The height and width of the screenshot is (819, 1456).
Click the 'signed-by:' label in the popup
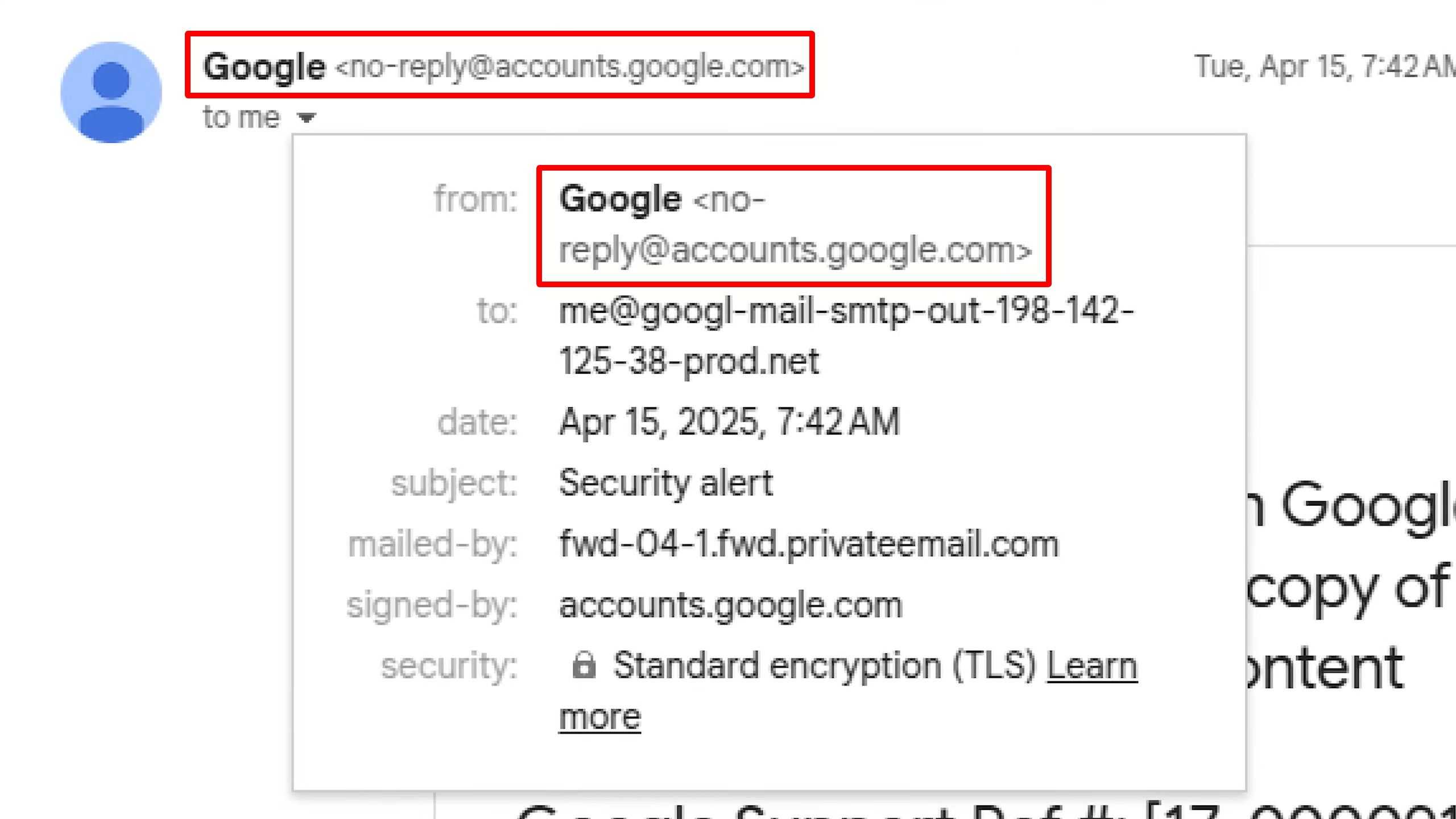tap(432, 605)
